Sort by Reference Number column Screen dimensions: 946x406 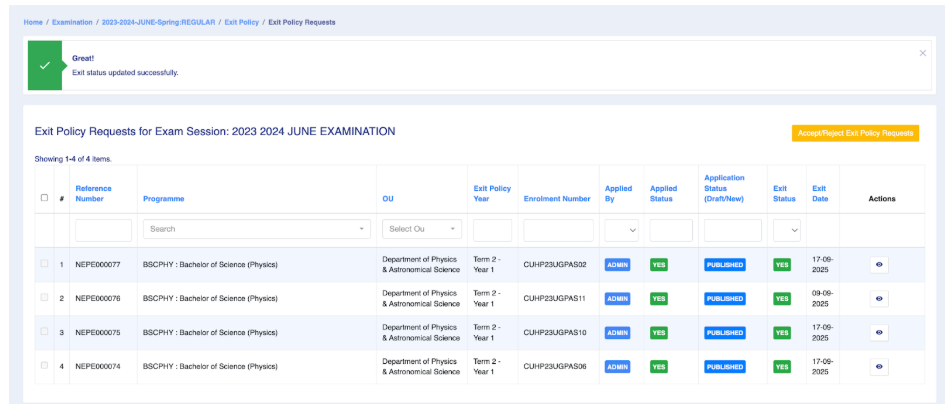[x=93, y=193]
